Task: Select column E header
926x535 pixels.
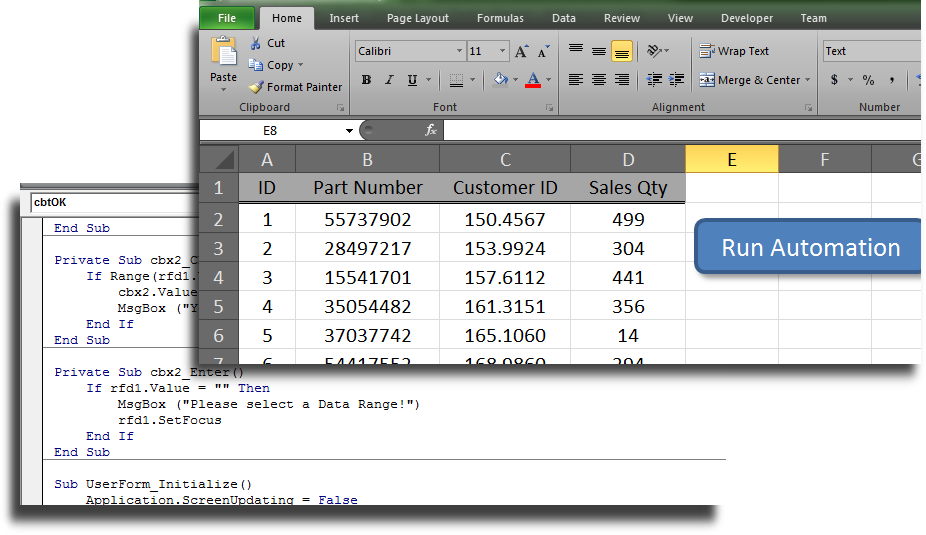Action: coord(732,159)
